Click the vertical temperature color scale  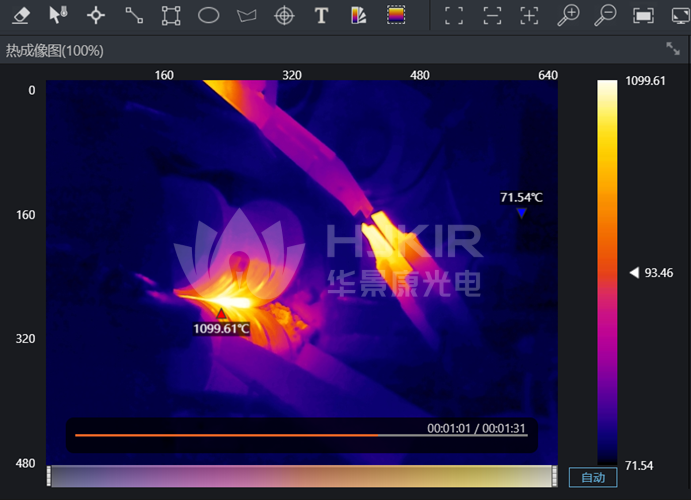point(607,272)
